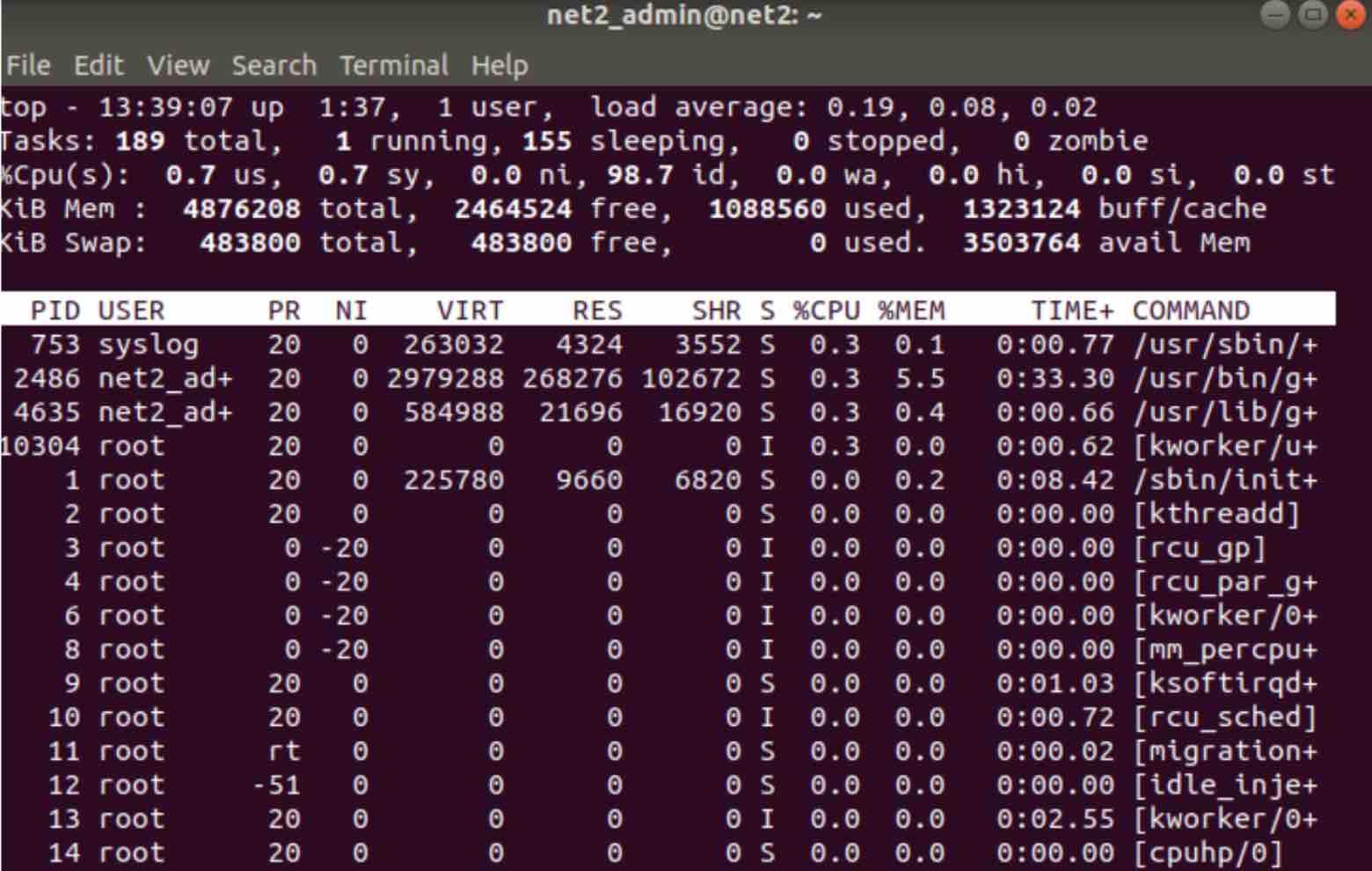Viewport: 1372px width, 871px height.
Task: Click the 483800 swap total value
Action: 251,243
